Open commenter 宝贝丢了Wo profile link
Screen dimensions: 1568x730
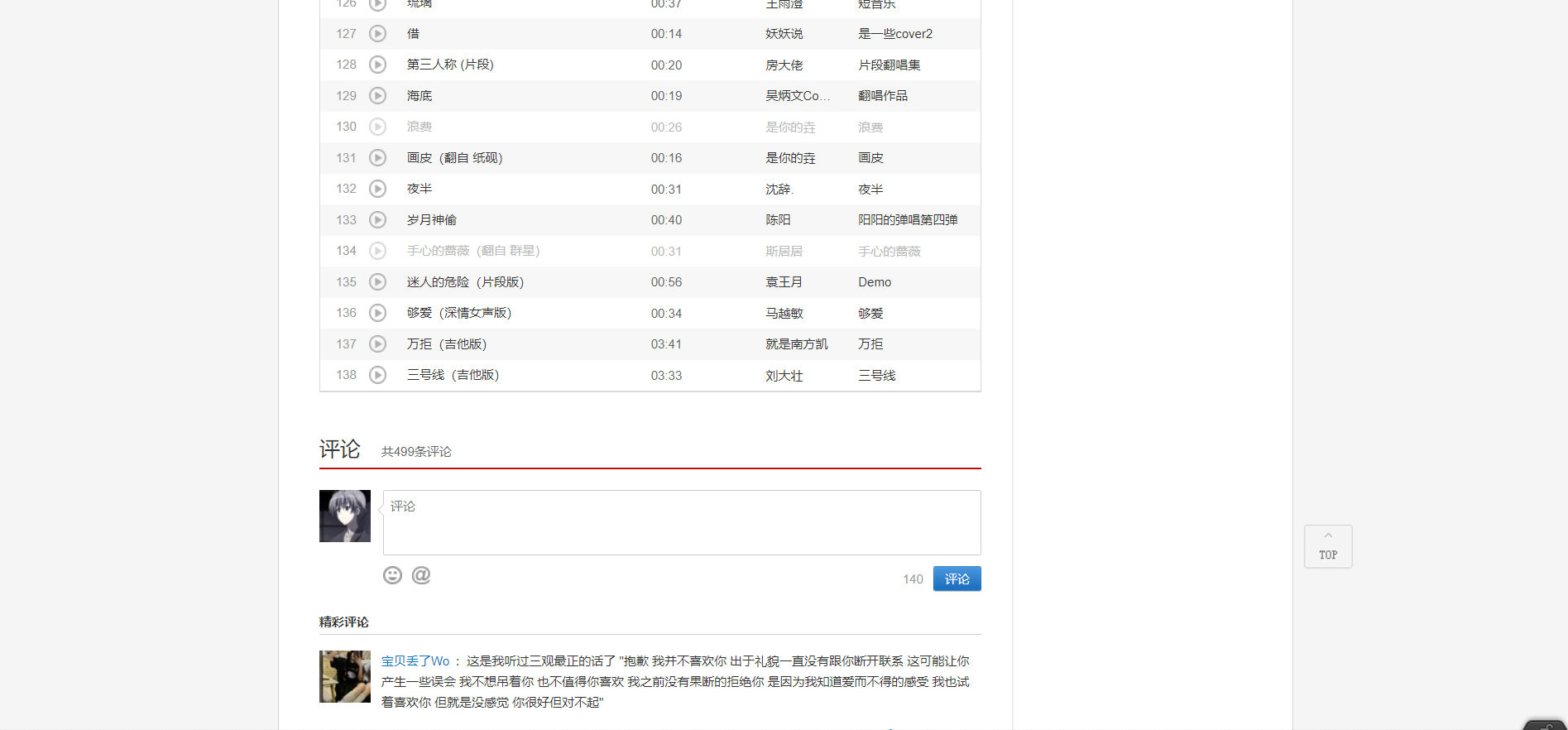[415, 661]
